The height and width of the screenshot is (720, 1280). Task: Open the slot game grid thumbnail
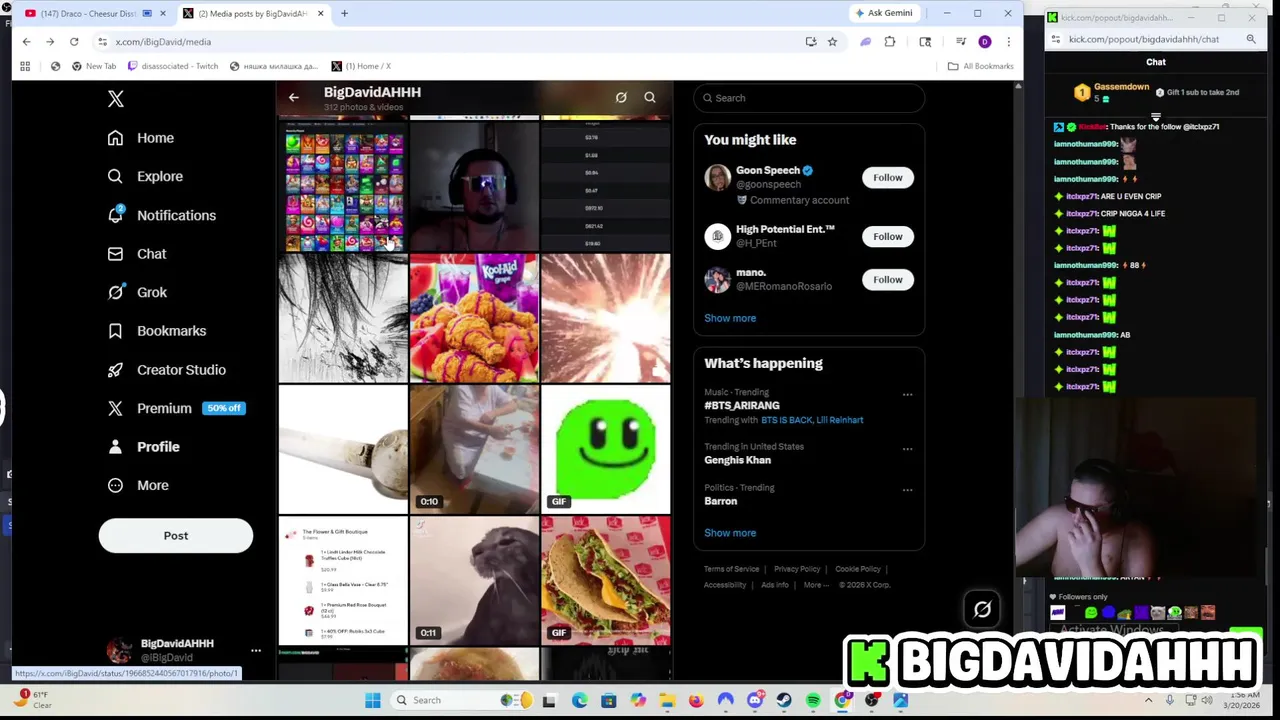pyautogui.click(x=343, y=187)
